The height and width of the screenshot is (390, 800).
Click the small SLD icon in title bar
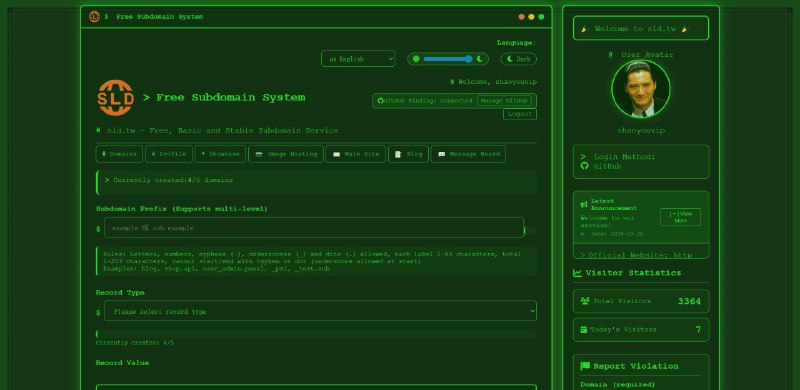coord(94,17)
